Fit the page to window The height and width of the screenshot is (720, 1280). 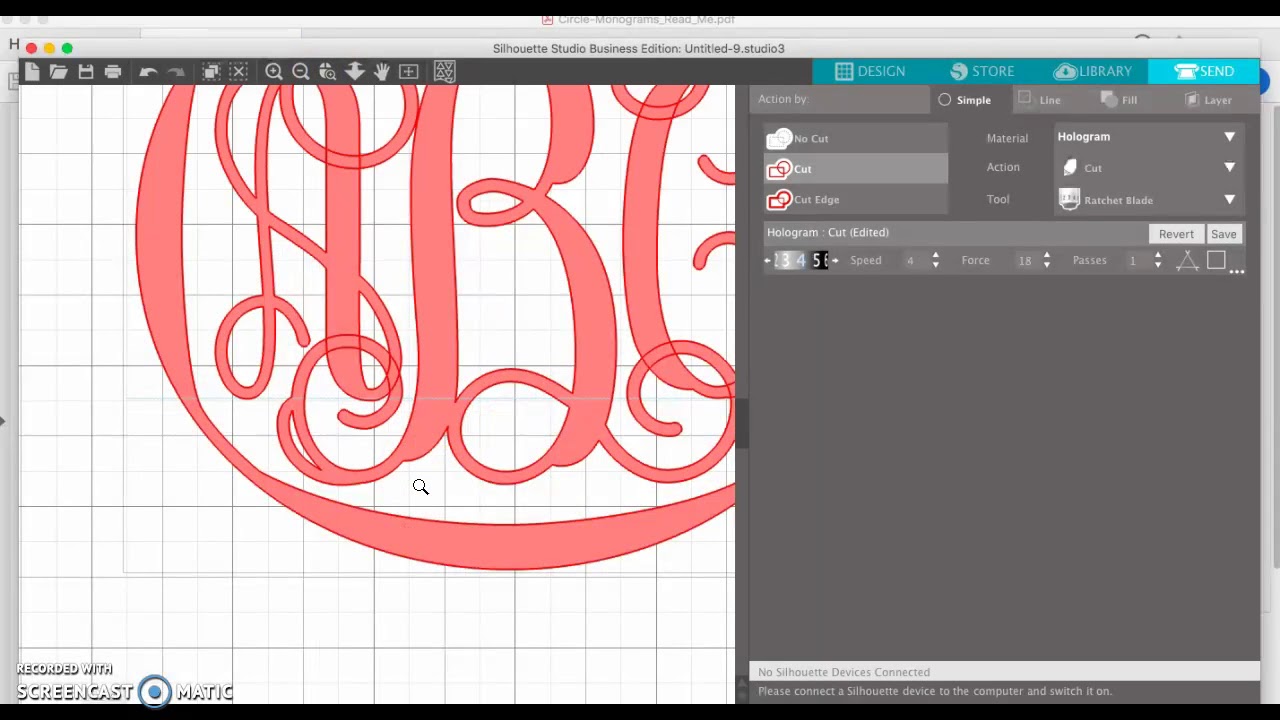click(408, 71)
